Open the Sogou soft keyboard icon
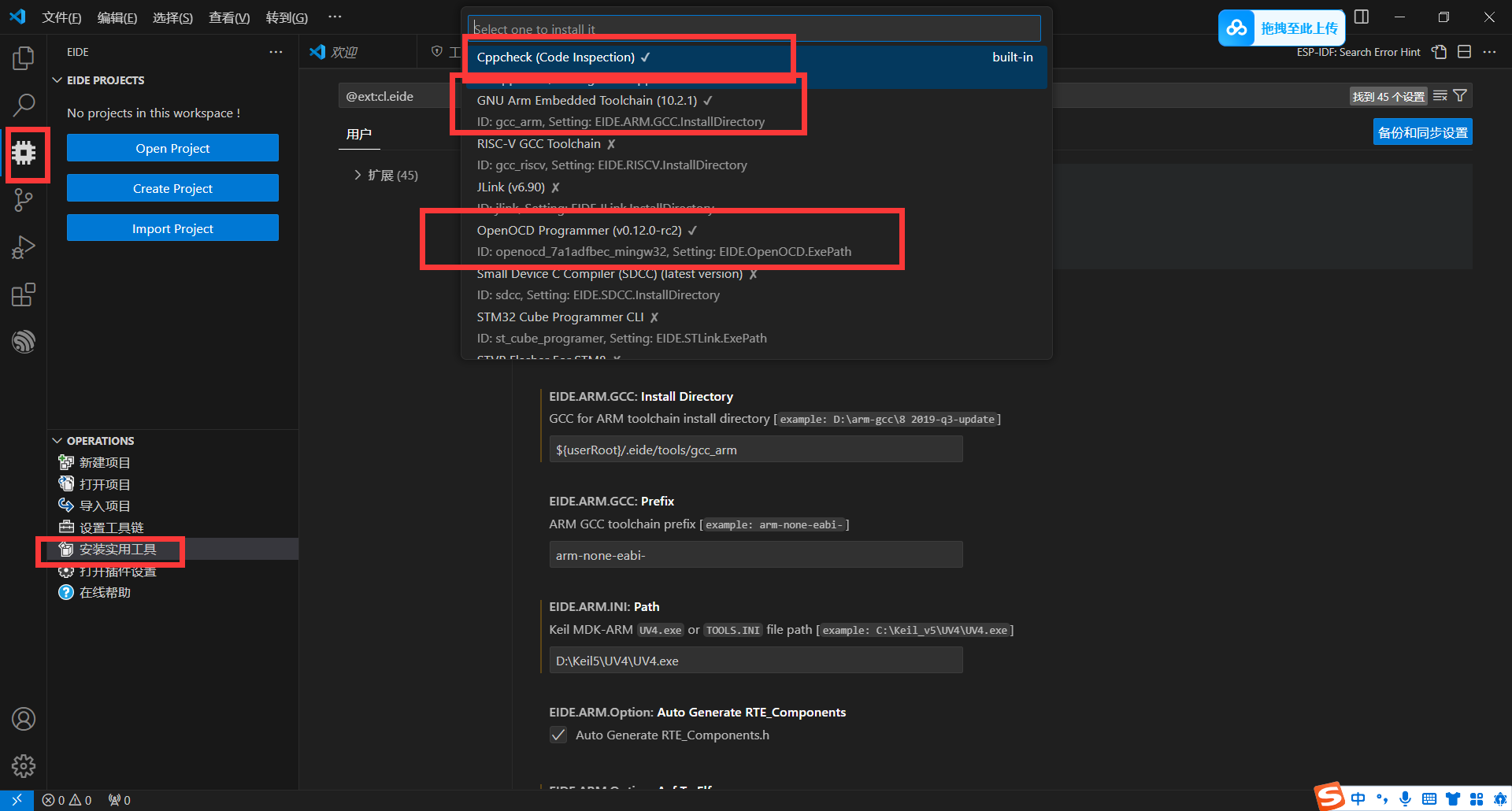 pos(1429,799)
